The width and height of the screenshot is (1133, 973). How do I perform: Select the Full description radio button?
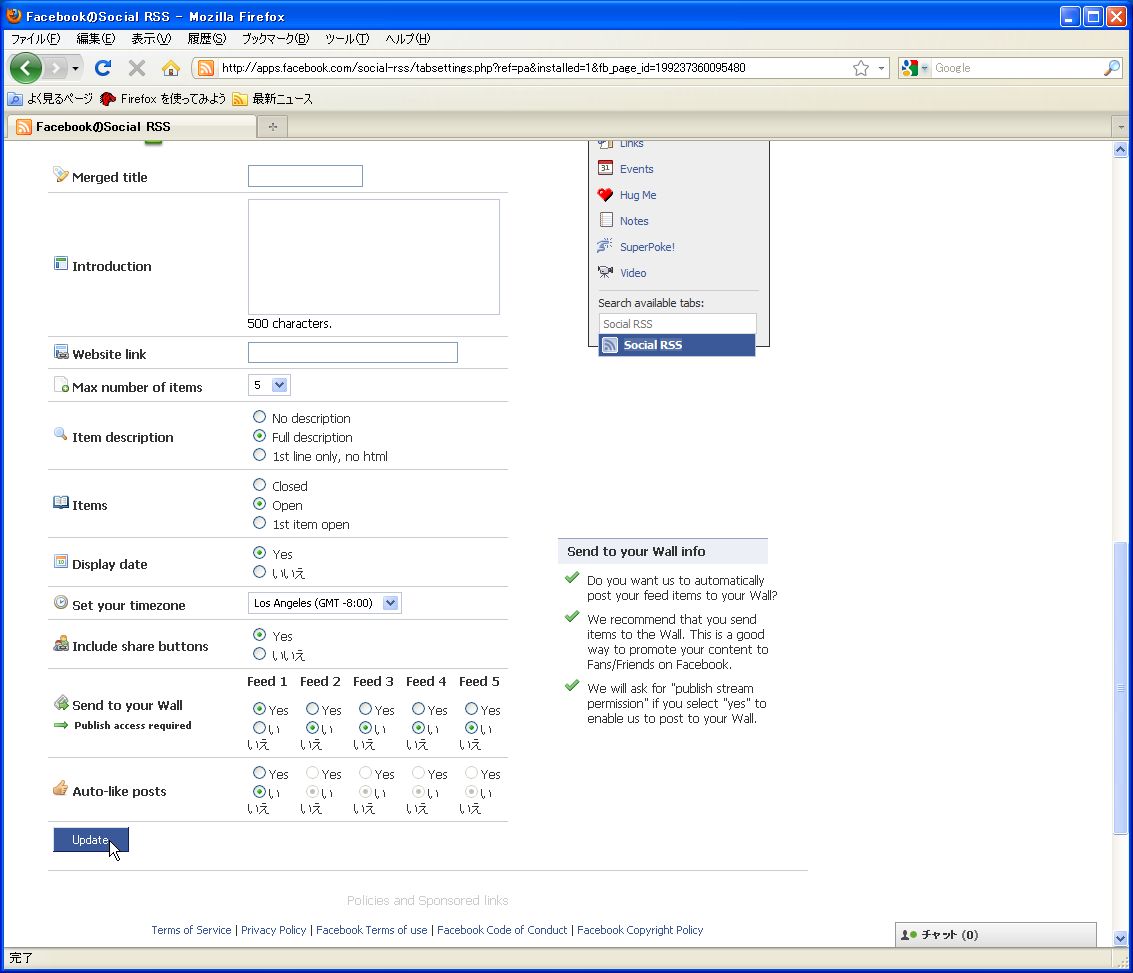tap(259, 436)
